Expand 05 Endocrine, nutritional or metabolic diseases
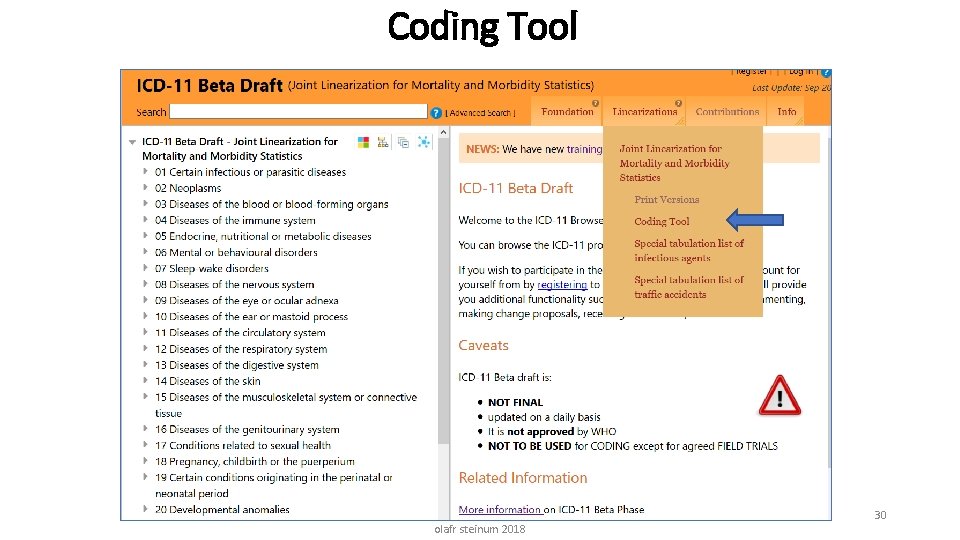 [x=145, y=235]
